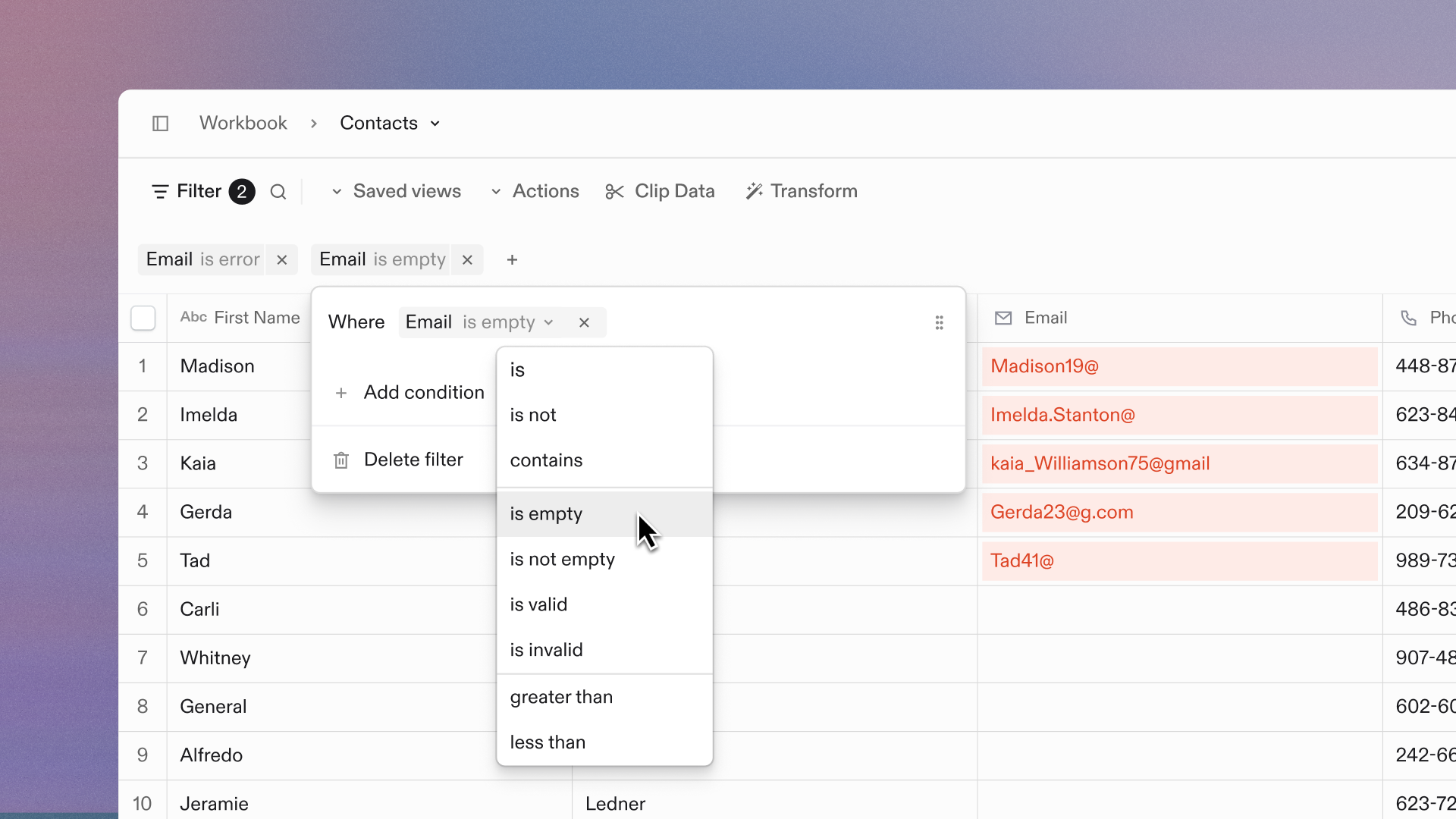Expand the Contacts sheet dropdown
The height and width of the screenshot is (819, 1456).
coord(435,124)
